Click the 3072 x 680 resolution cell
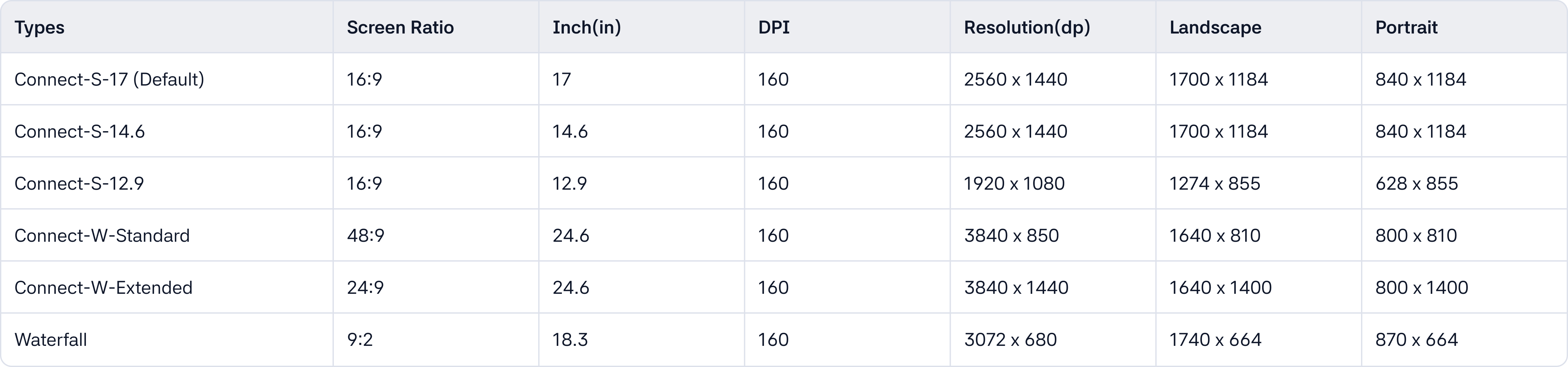 coord(1010,340)
